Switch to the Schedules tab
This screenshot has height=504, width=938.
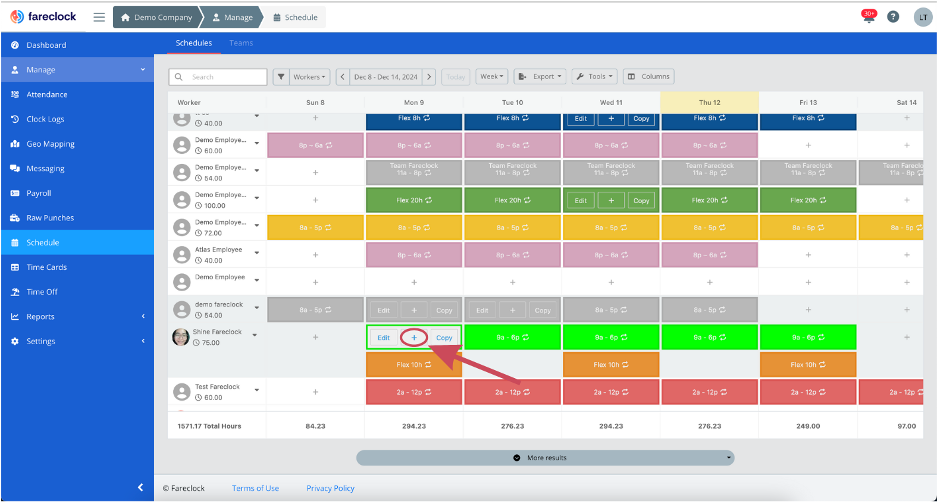pyautogui.click(x=194, y=43)
